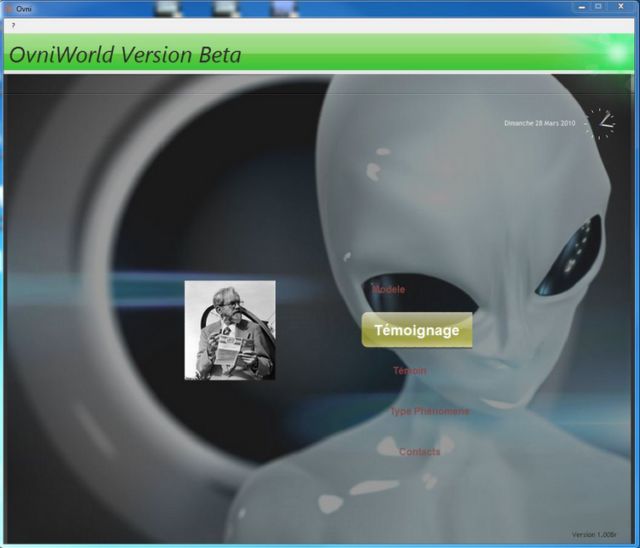The height and width of the screenshot is (548, 640).
Task: Click the OvniWorld Version Beta title
Action: [x=125, y=55]
